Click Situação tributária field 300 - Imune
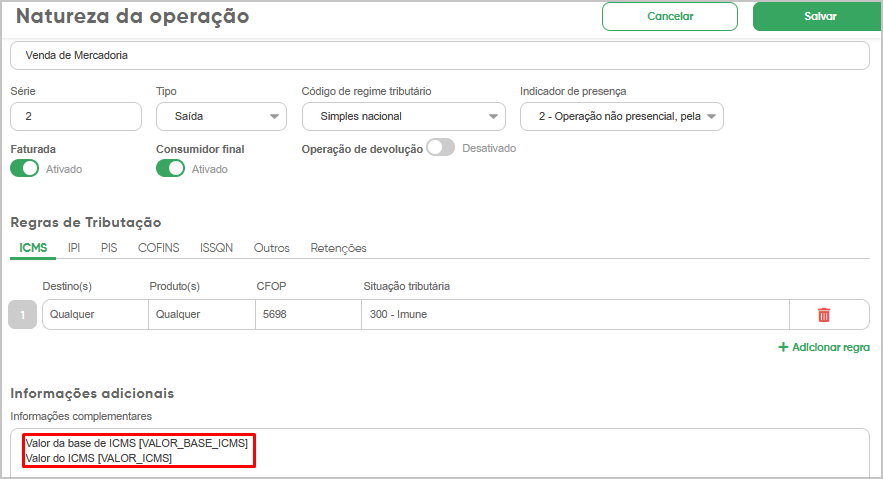The image size is (883, 479). (x=574, y=315)
